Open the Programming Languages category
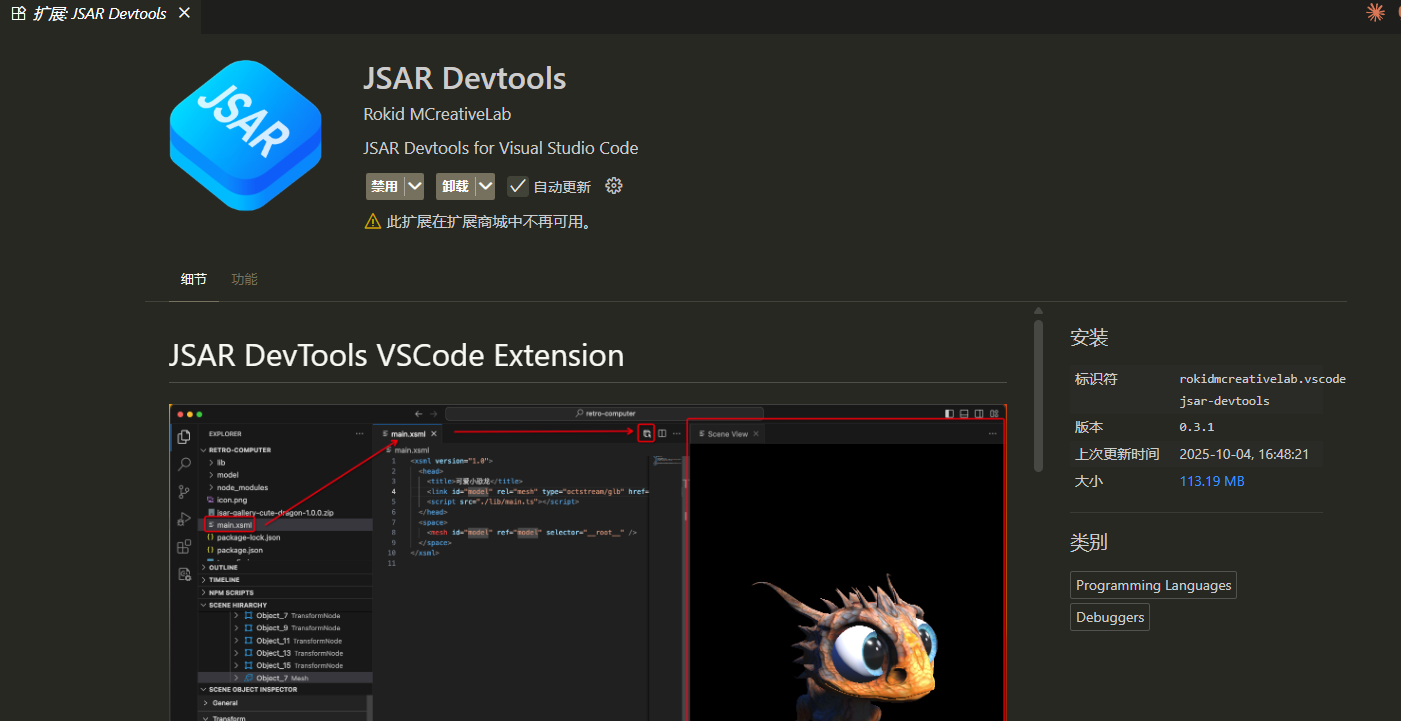This screenshot has height=721, width=1401. click(x=1153, y=585)
